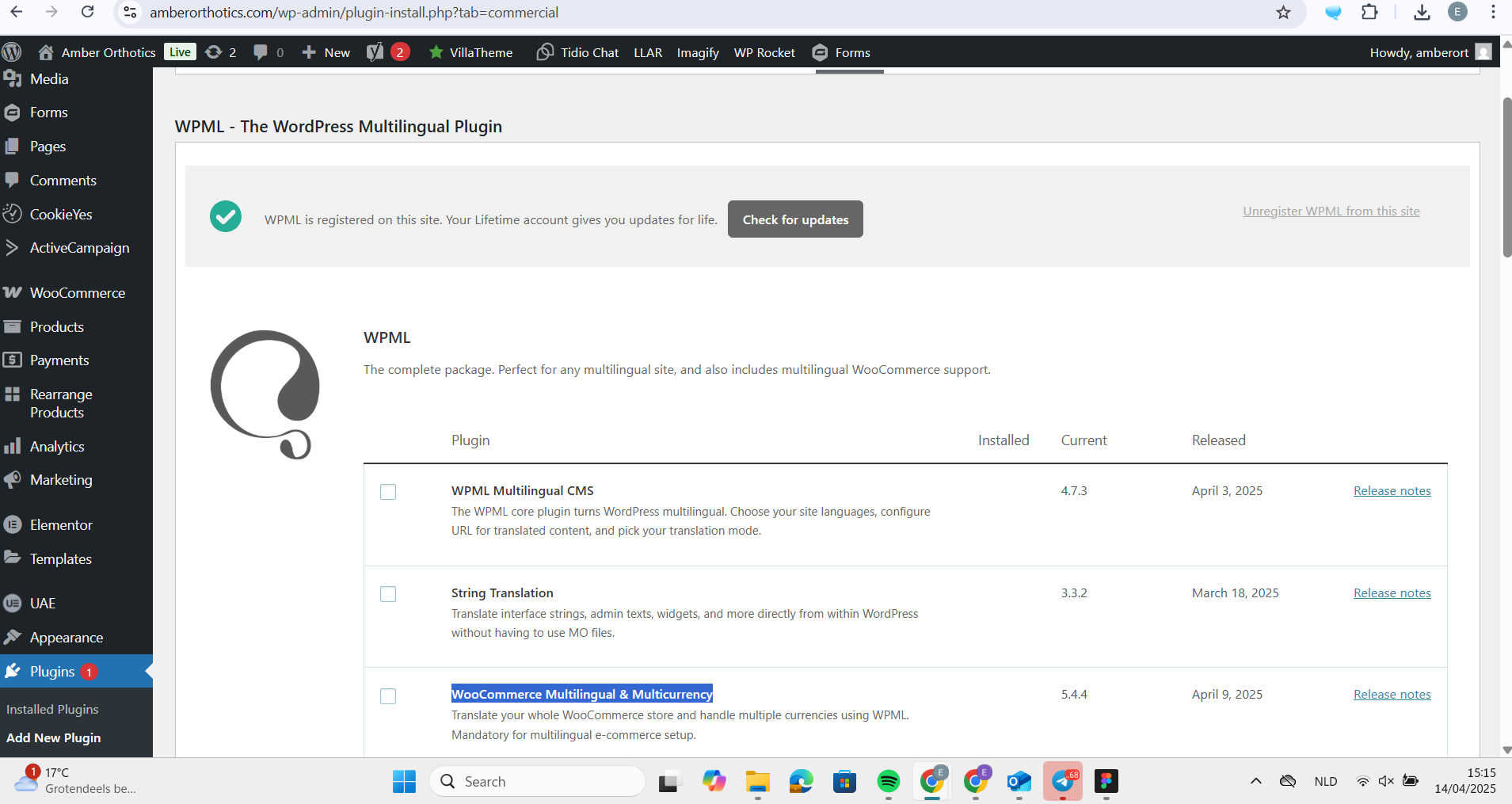
Task: Open the comments bubble icon in admin bar
Action: [x=260, y=52]
